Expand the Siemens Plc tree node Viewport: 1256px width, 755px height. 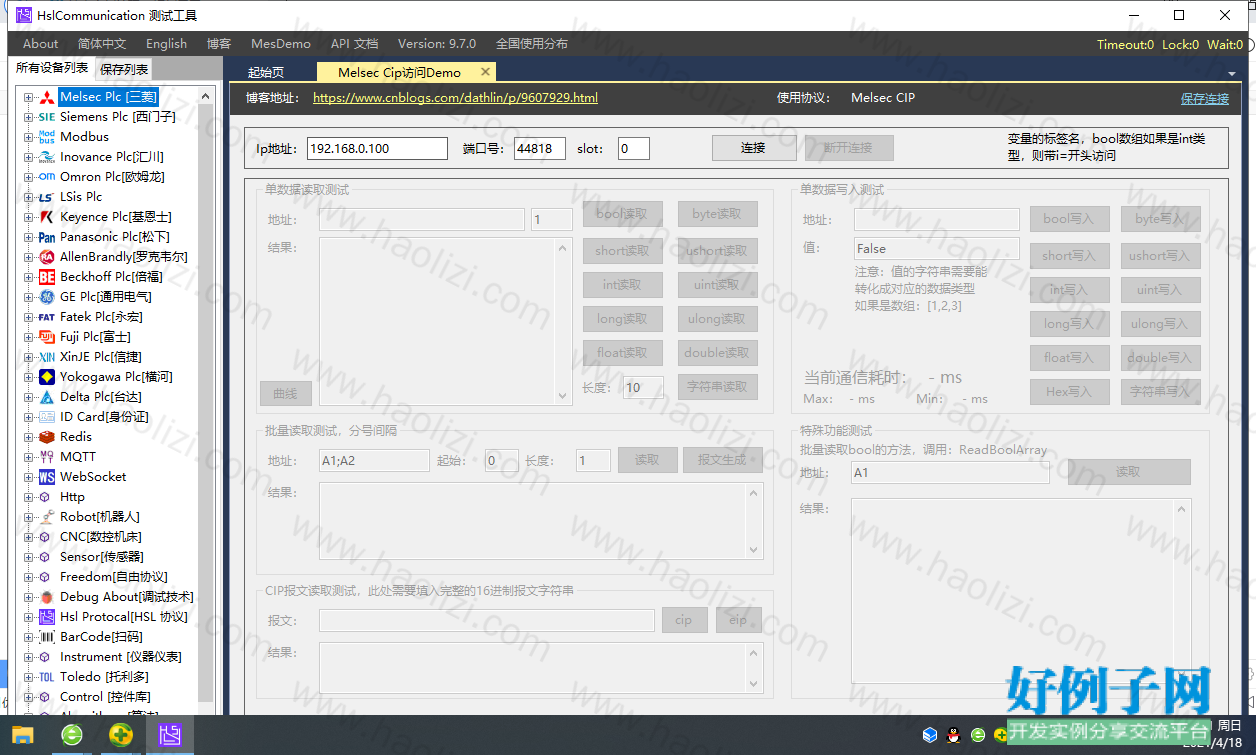point(28,117)
